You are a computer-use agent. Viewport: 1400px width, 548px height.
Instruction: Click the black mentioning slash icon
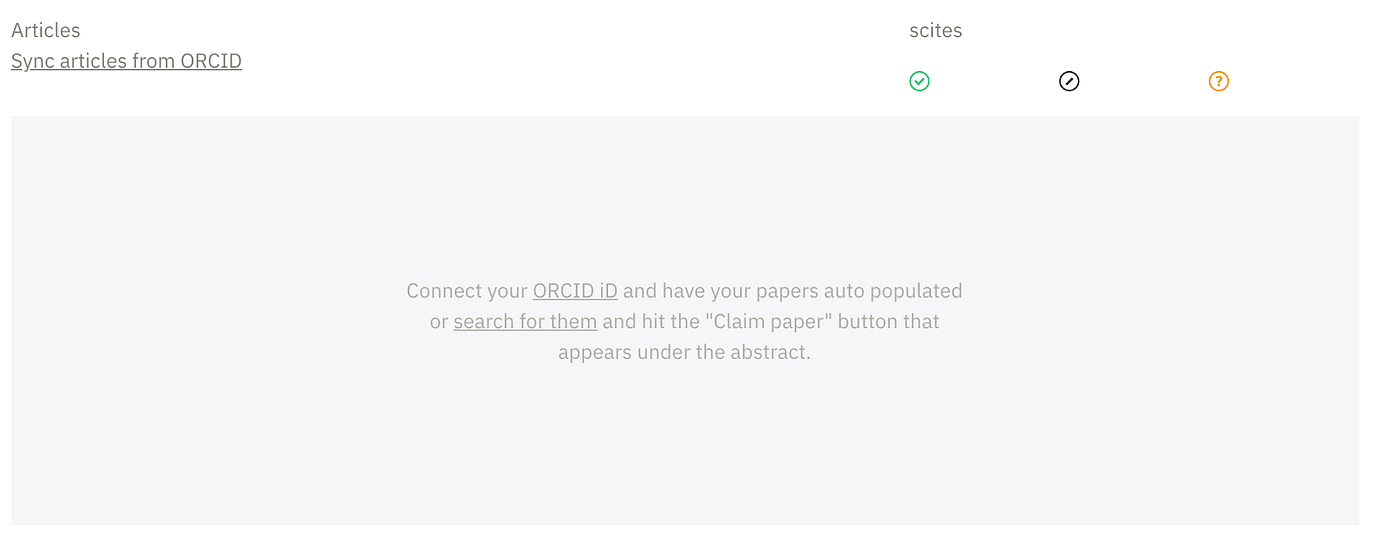pyautogui.click(x=1069, y=82)
